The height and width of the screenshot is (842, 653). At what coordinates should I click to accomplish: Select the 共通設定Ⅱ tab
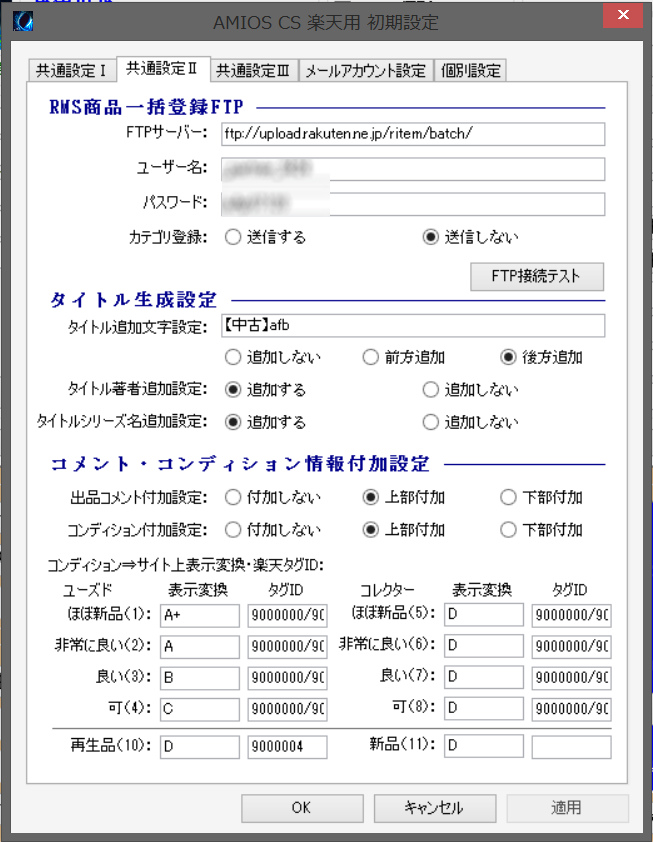(163, 69)
